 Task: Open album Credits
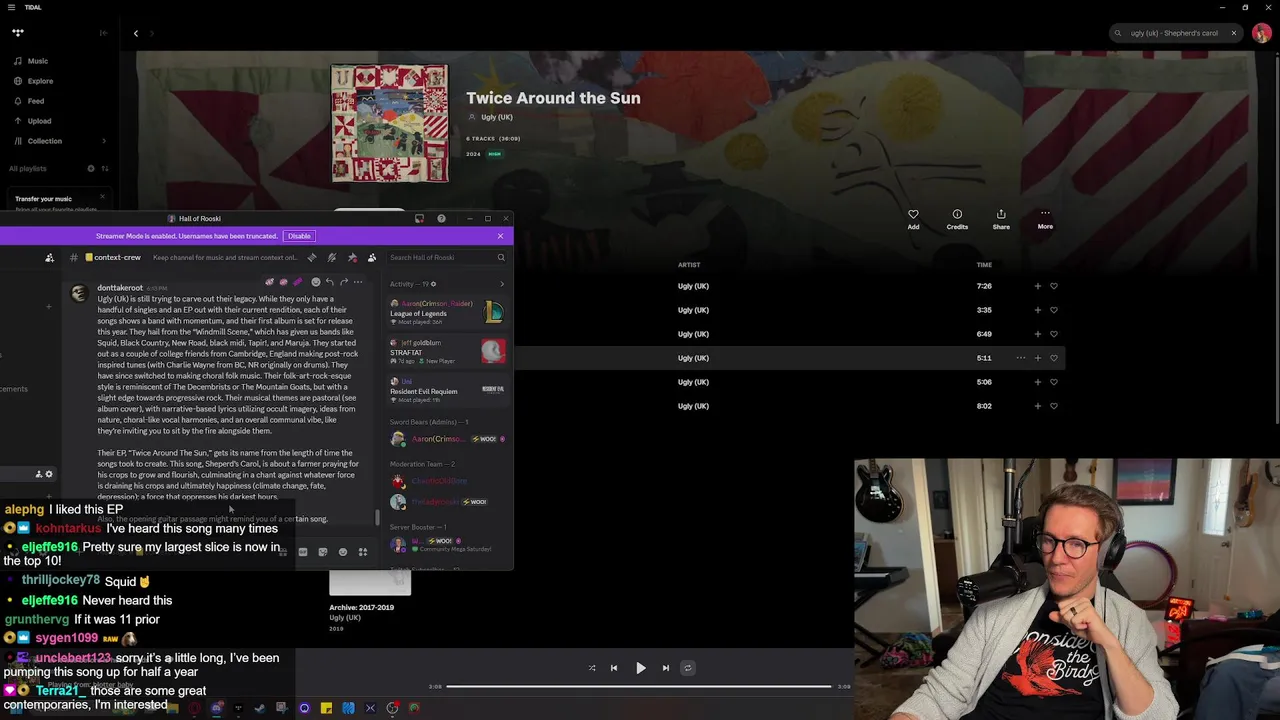pyautogui.click(x=957, y=219)
